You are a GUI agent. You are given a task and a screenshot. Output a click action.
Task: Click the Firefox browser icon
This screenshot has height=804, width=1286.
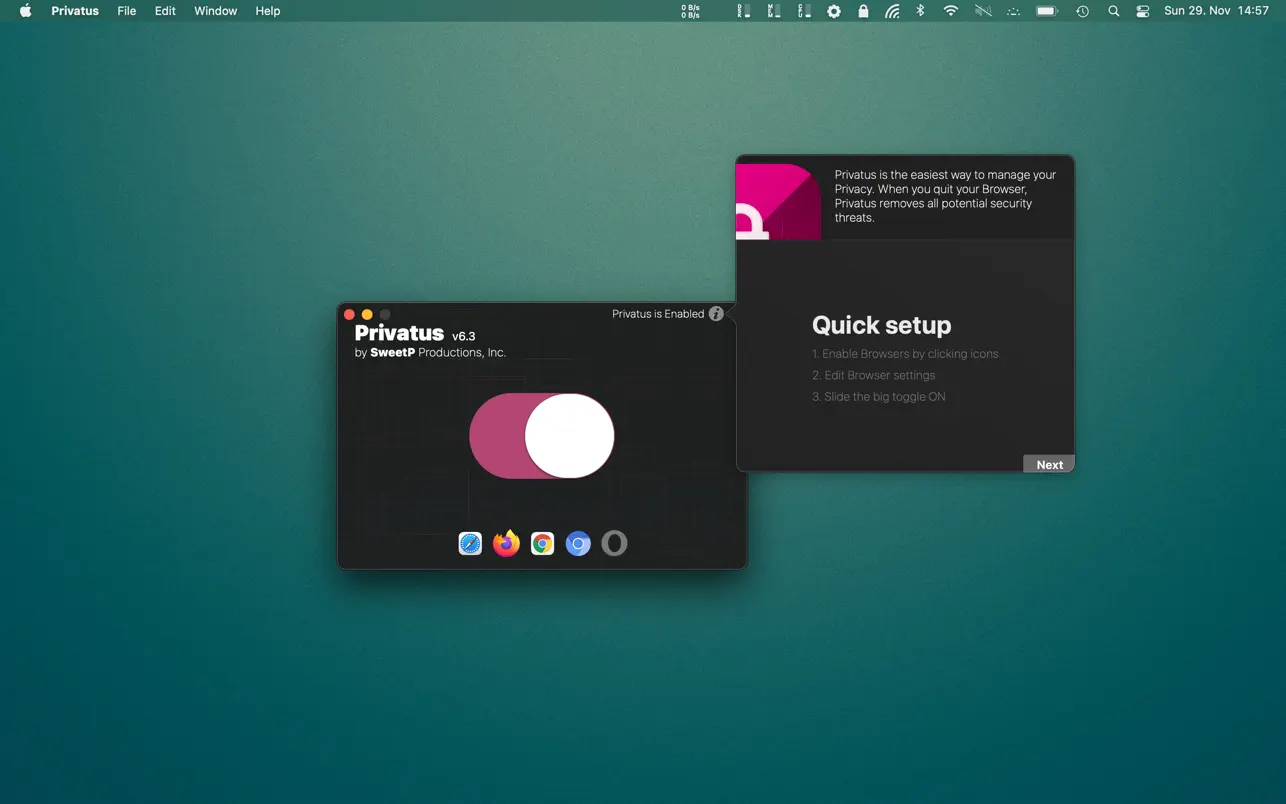pos(506,543)
